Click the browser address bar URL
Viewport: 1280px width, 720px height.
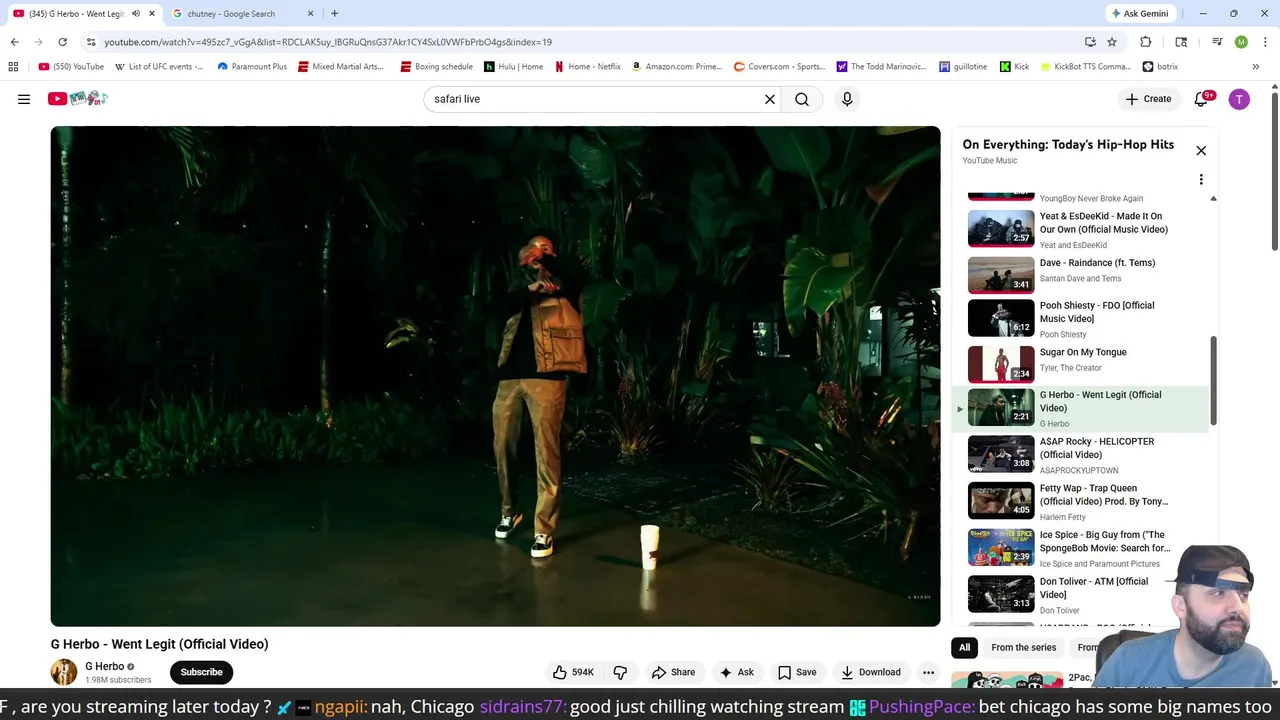328,42
